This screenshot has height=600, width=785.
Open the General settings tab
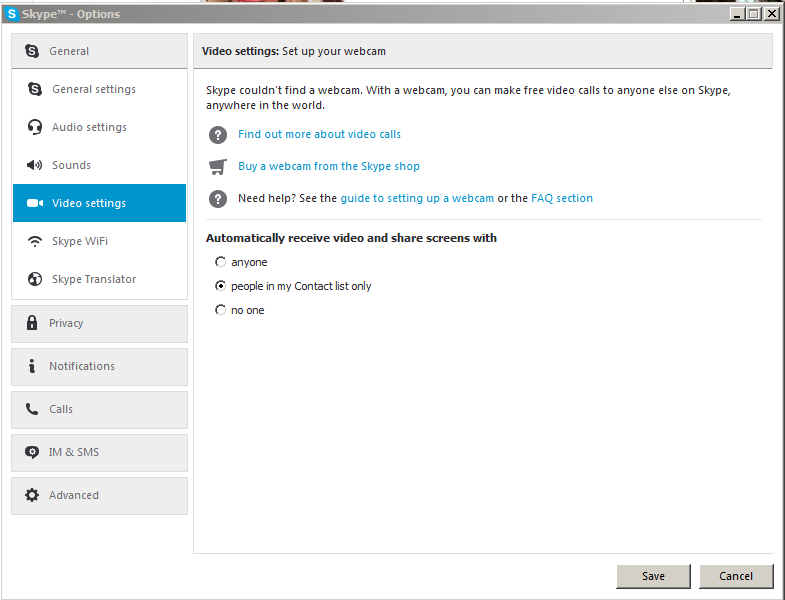tap(94, 89)
